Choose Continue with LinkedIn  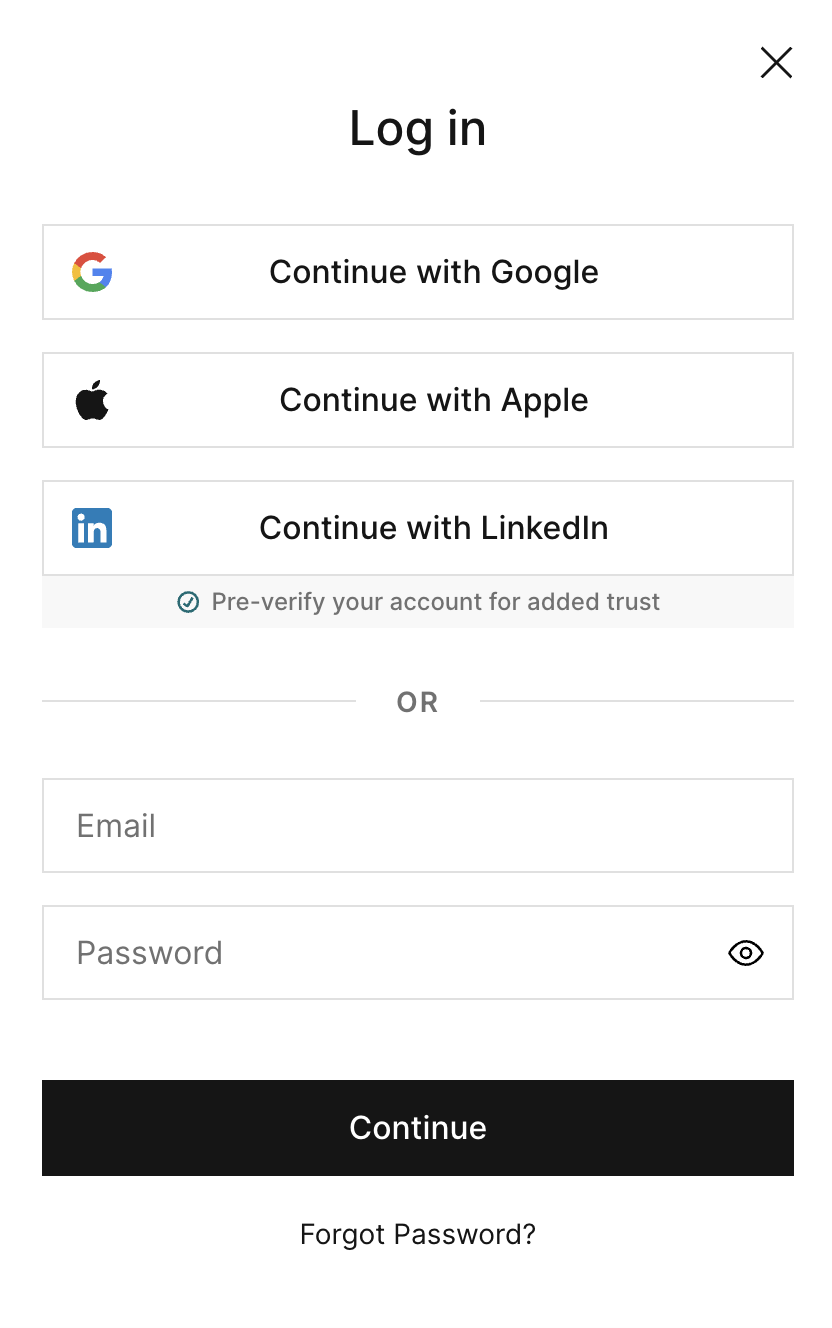tap(417, 528)
